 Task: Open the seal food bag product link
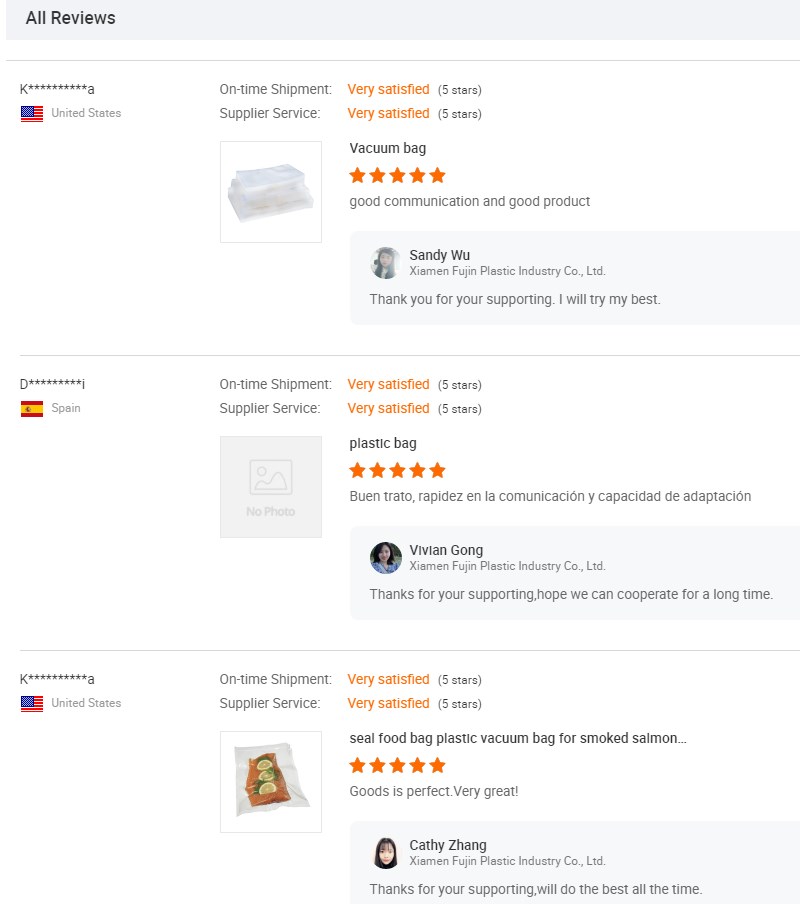click(518, 738)
